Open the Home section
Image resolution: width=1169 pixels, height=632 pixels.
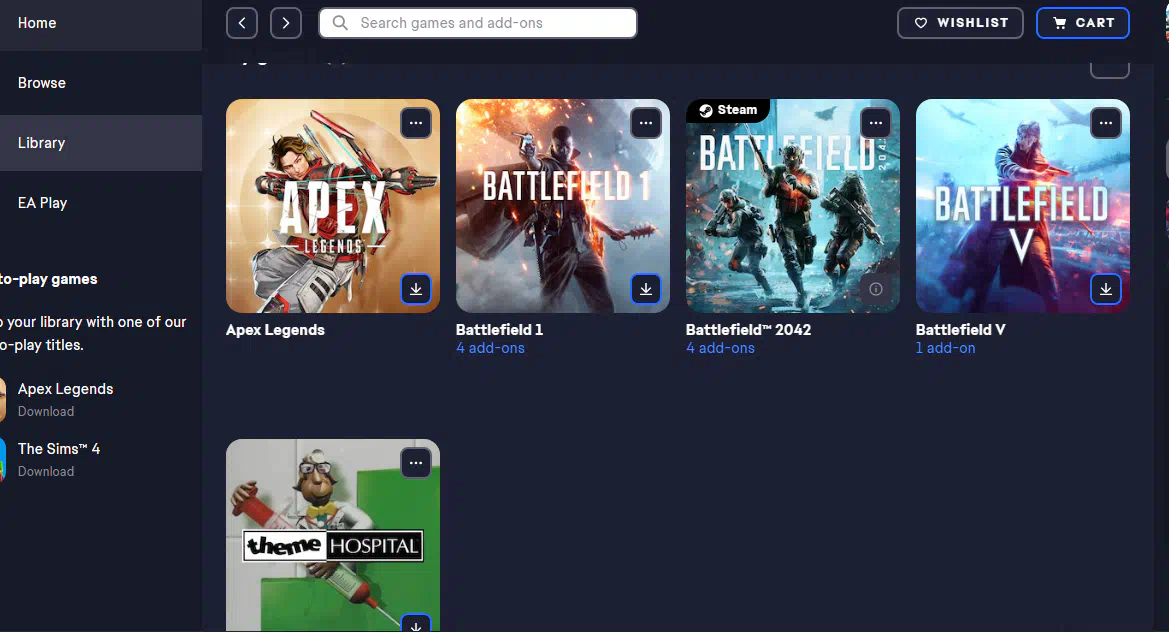[x=101, y=23]
